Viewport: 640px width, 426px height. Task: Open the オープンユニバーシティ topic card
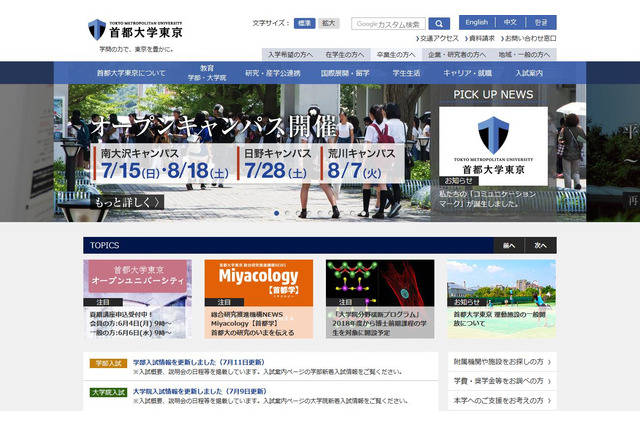pyautogui.click(x=138, y=299)
